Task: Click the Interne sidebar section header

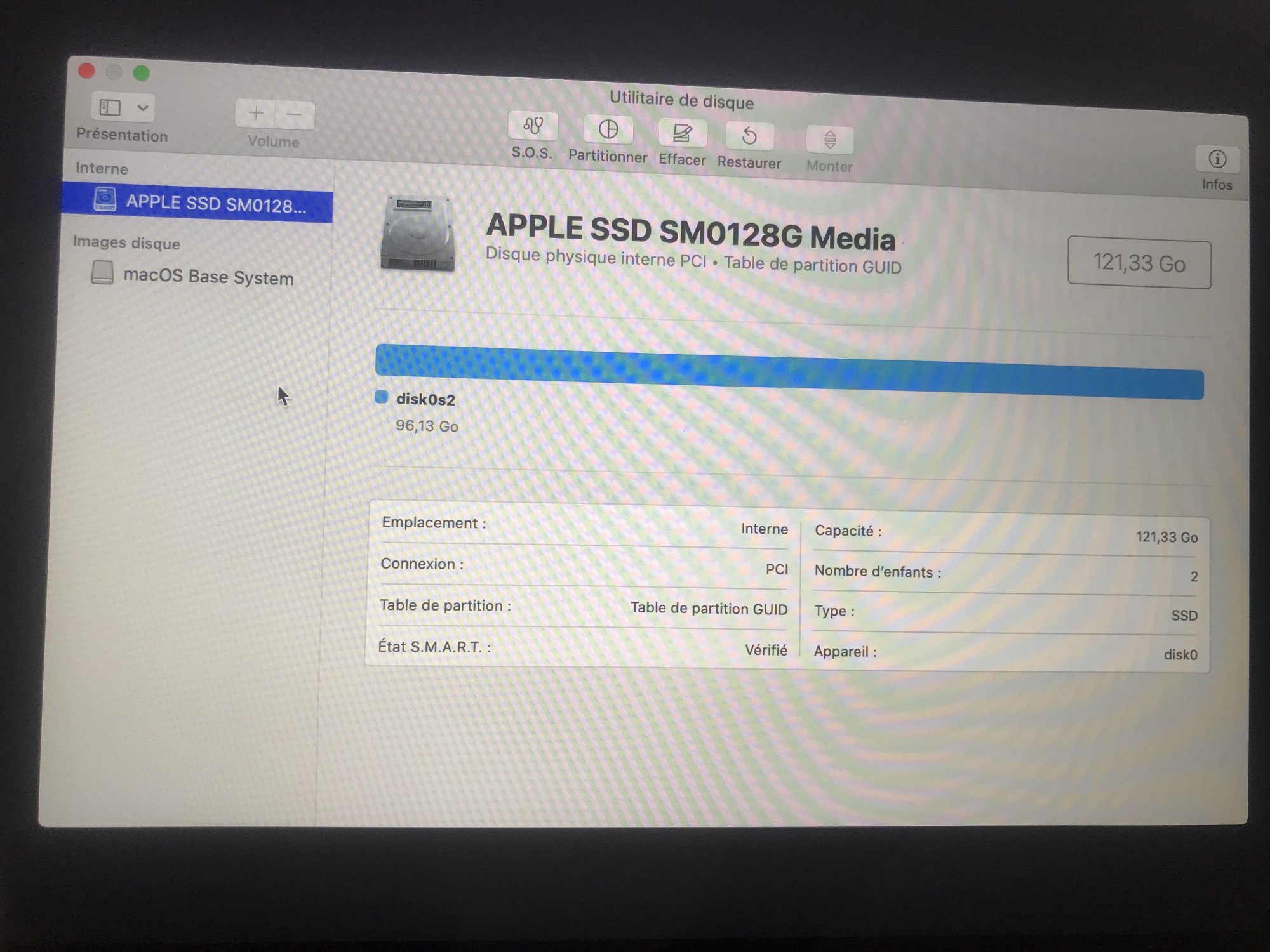Action: pyautogui.click(x=102, y=168)
